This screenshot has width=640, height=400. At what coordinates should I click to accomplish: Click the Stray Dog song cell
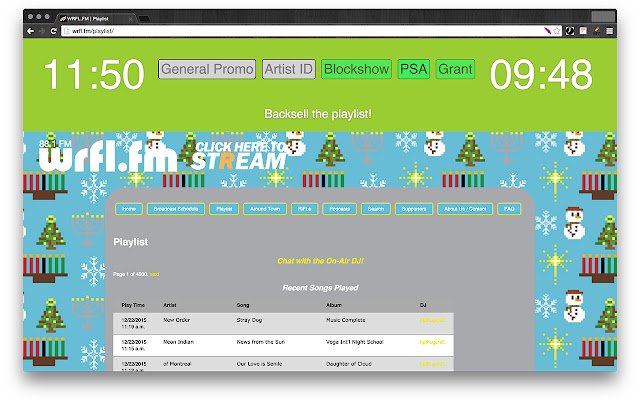249,320
